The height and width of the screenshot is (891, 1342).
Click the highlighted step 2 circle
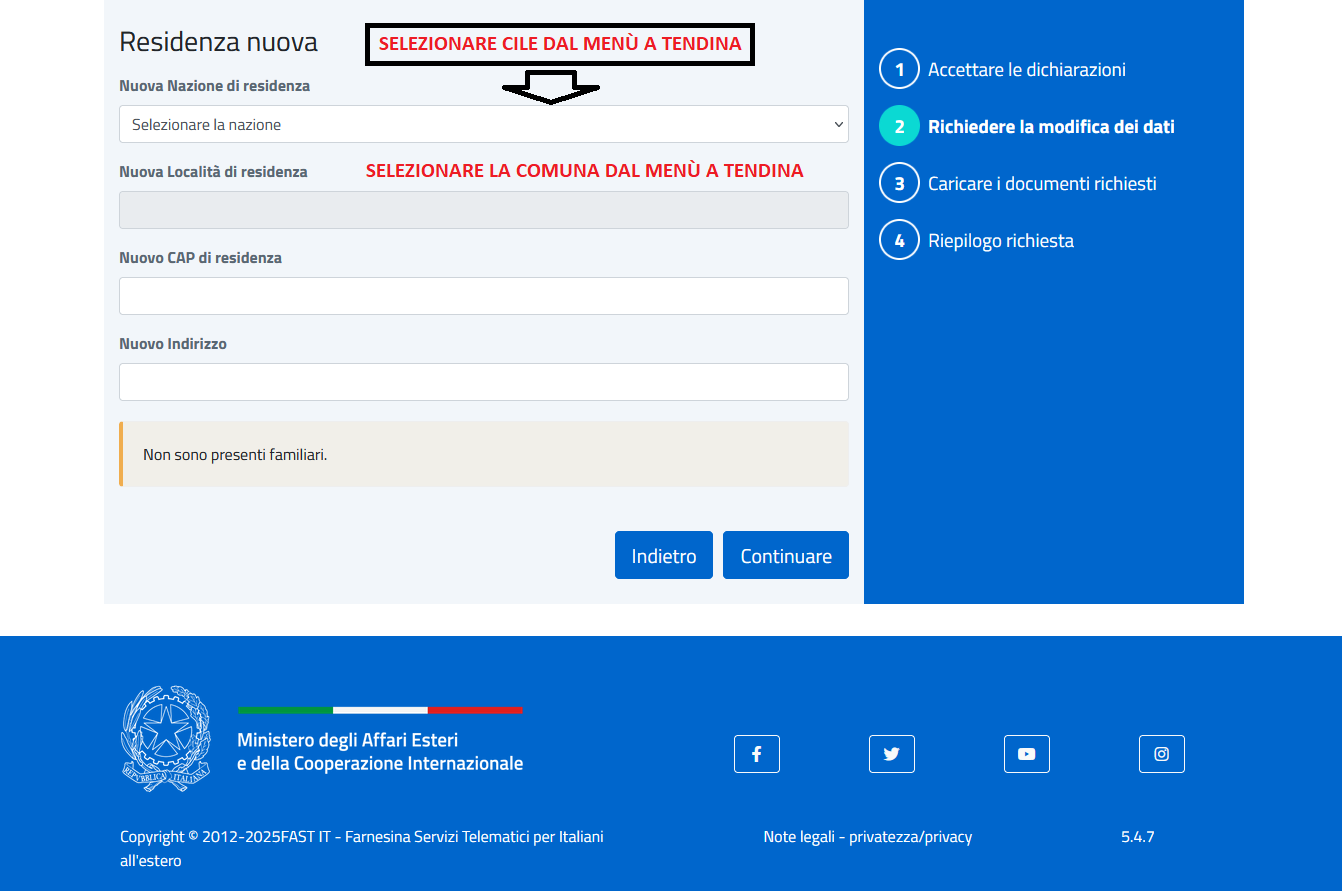pos(898,127)
